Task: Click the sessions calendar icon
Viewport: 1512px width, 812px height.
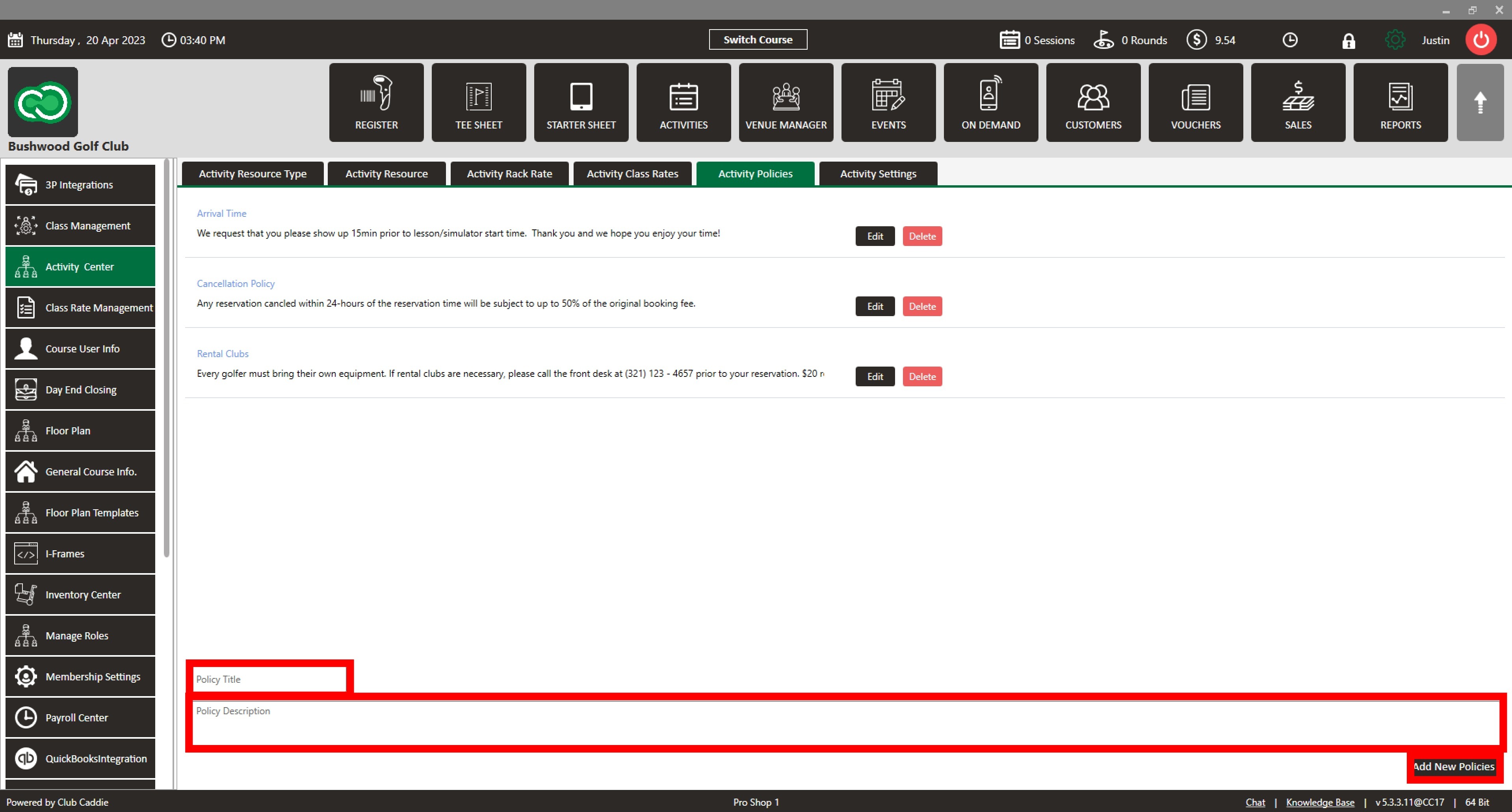Action: pos(1010,40)
